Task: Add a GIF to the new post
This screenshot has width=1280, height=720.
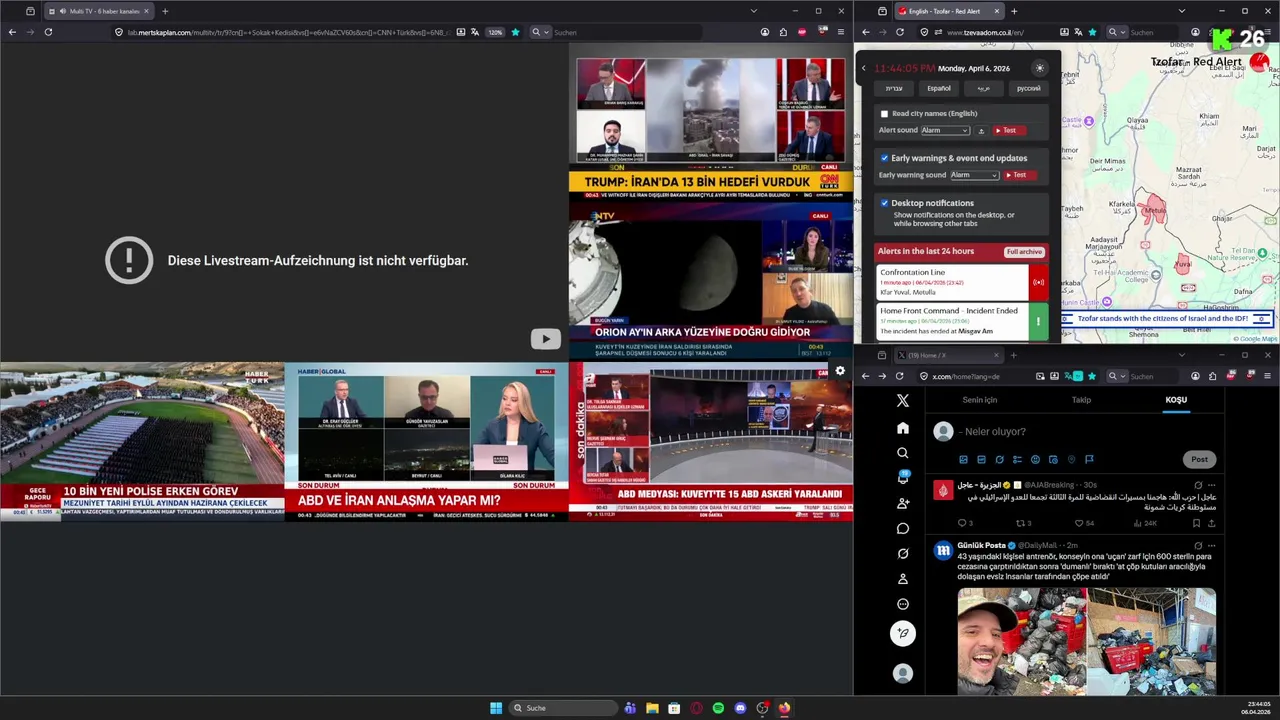Action: pos(981,459)
